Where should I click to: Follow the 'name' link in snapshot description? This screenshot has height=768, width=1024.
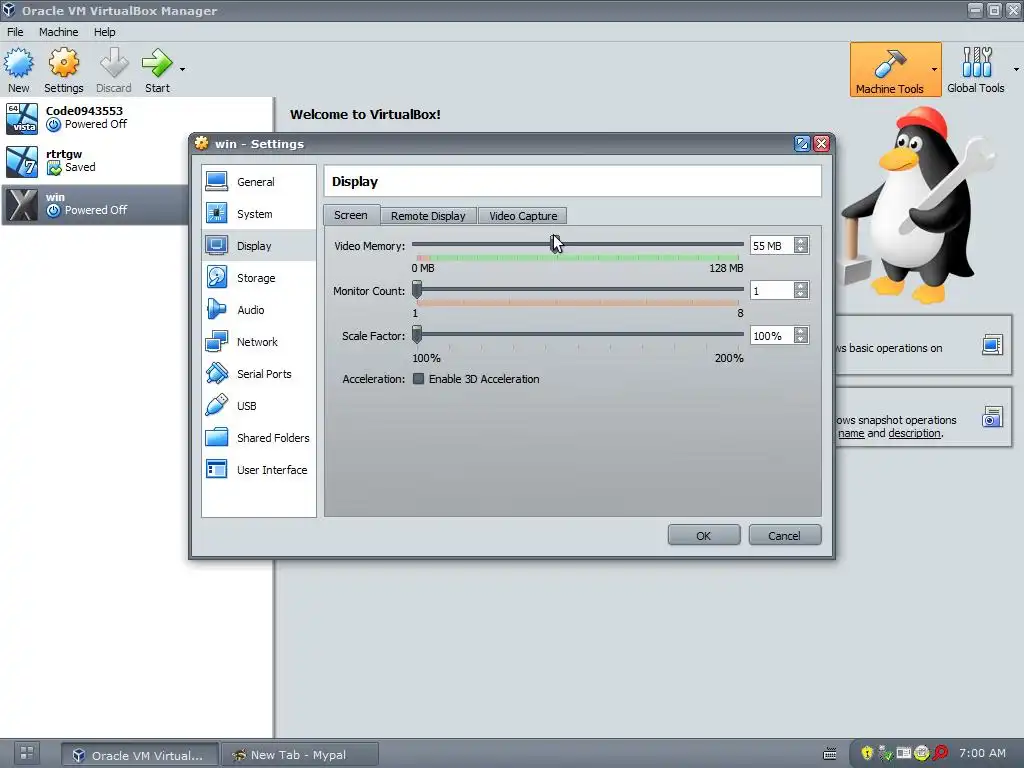click(x=851, y=434)
